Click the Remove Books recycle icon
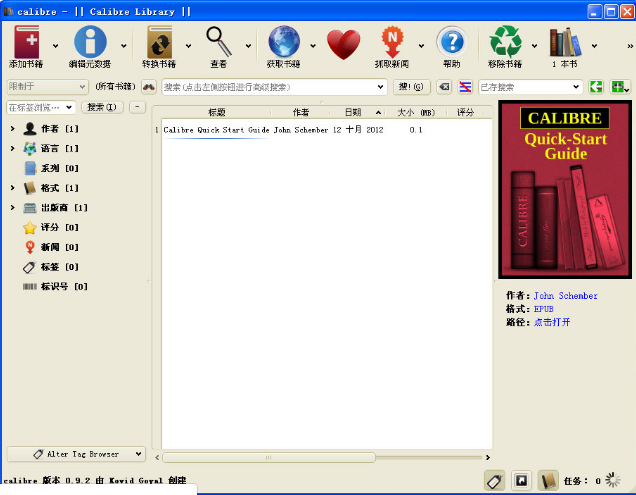 [x=505, y=42]
